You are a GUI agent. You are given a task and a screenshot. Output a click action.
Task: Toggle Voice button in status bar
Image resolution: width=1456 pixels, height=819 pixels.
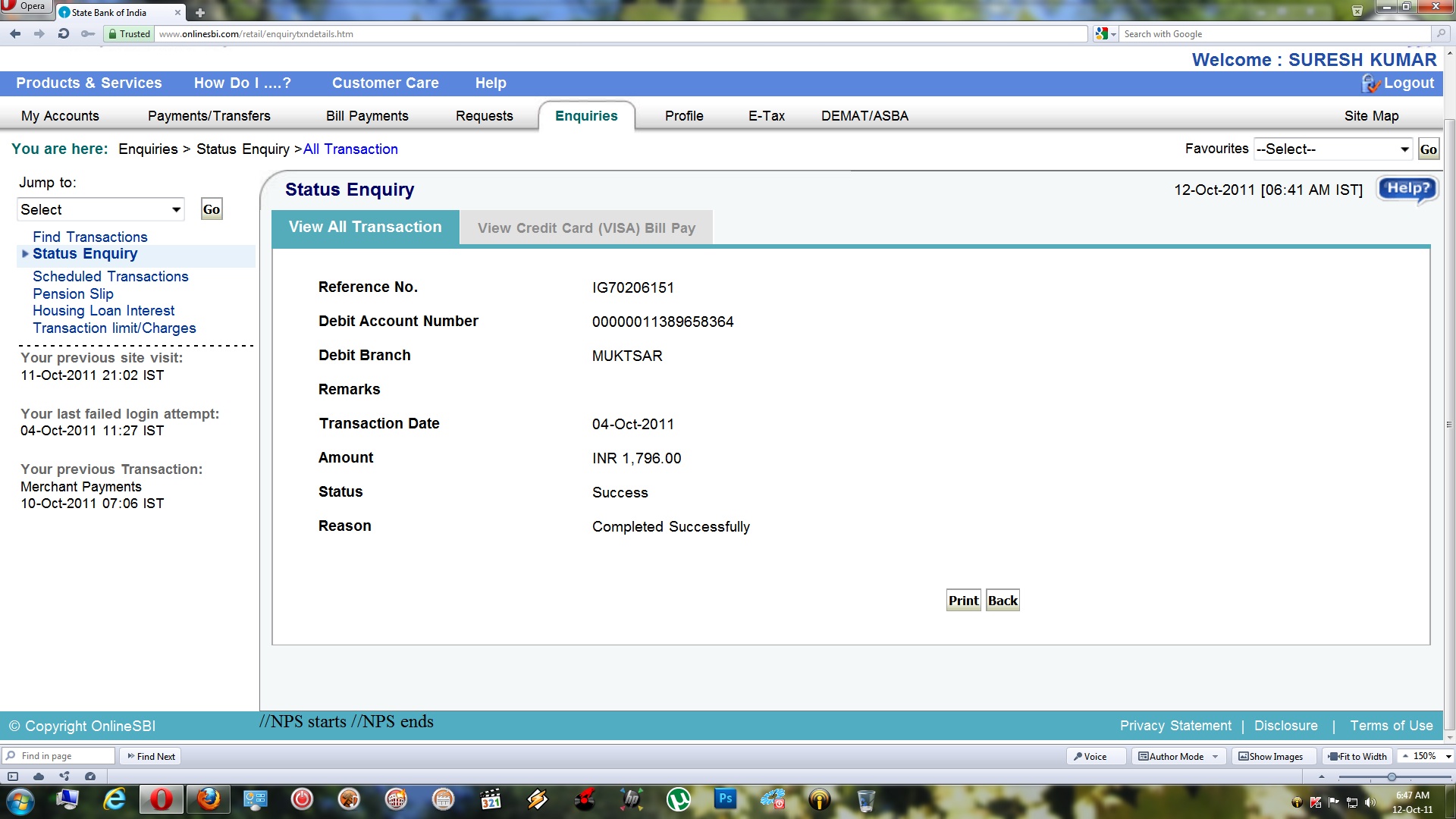point(1090,756)
